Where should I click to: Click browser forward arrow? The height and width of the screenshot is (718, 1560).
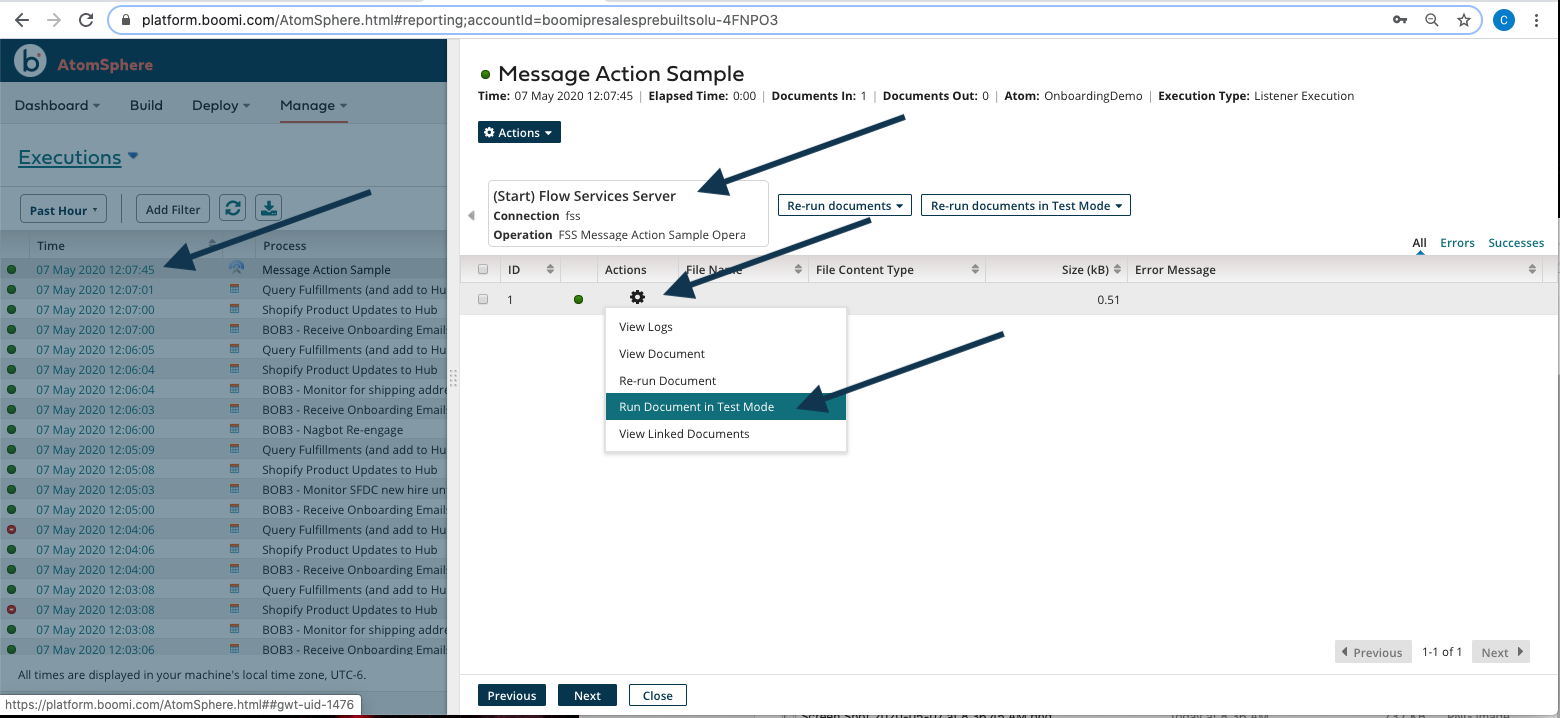click(54, 20)
